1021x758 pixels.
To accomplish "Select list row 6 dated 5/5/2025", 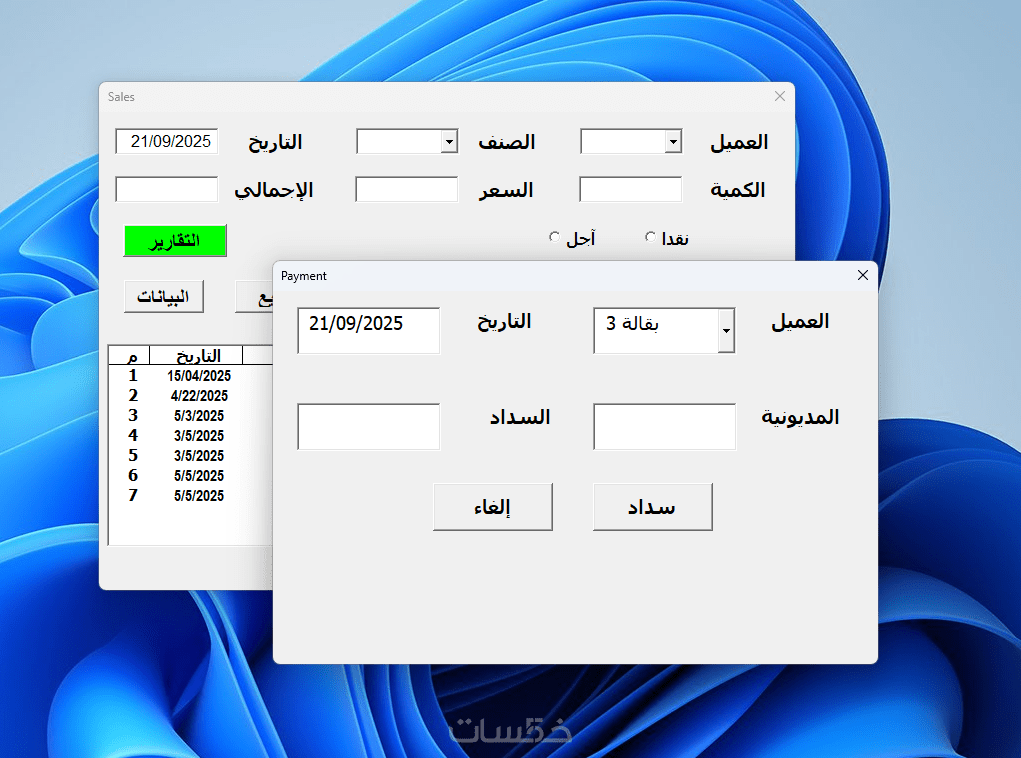I will point(190,476).
